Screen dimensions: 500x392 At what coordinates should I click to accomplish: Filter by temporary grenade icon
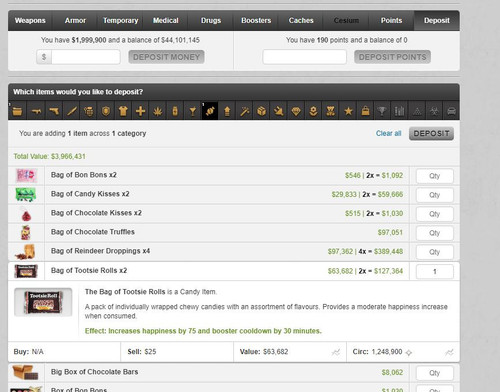point(89,111)
